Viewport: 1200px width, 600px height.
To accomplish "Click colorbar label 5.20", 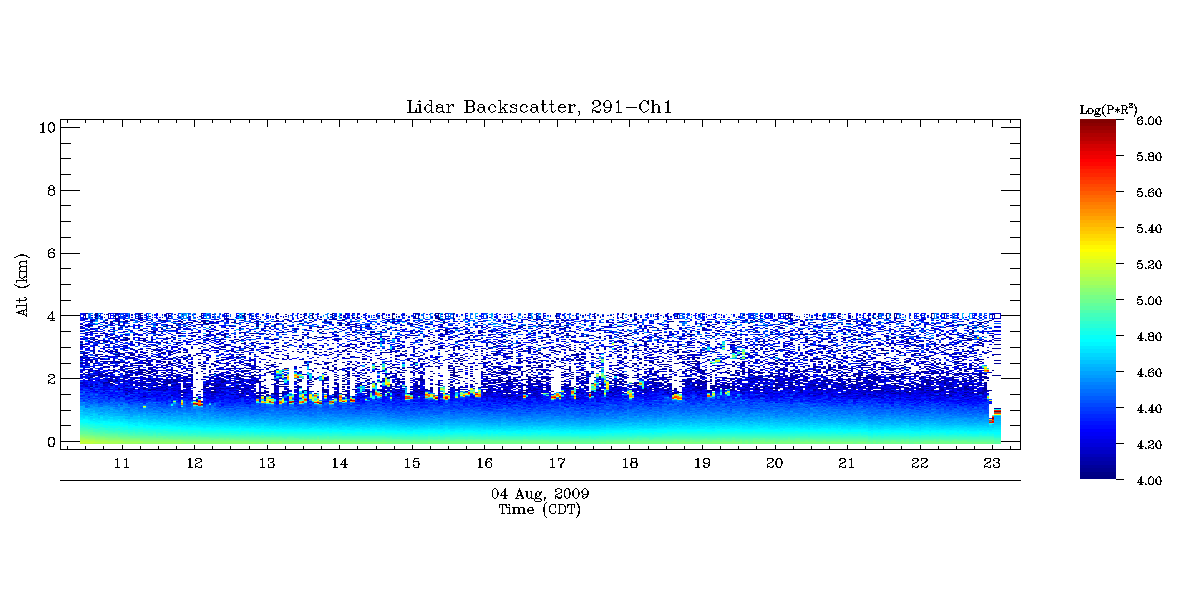I will [1149, 265].
